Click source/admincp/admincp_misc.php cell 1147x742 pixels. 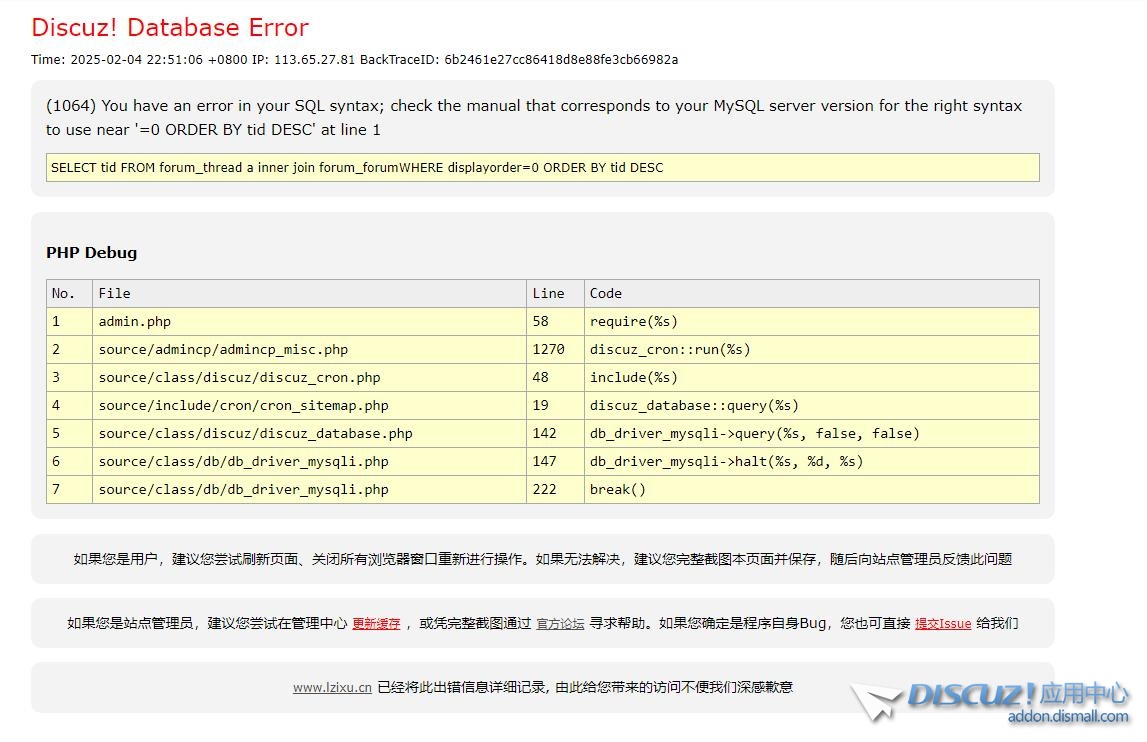(x=309, y=349)
